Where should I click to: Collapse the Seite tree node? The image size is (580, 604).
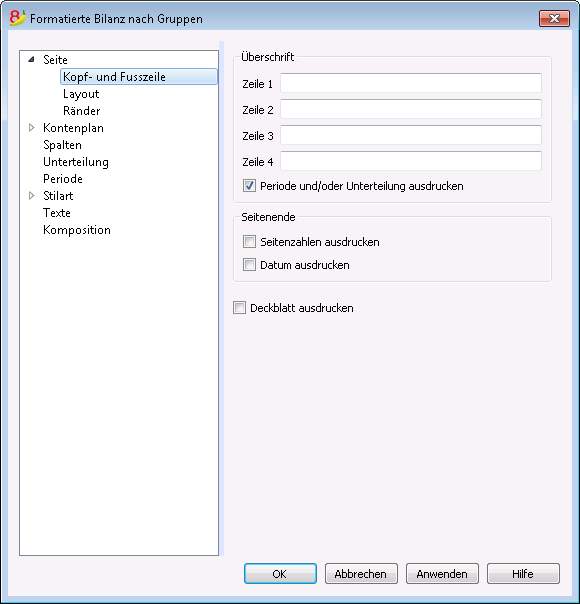[32, 60]
